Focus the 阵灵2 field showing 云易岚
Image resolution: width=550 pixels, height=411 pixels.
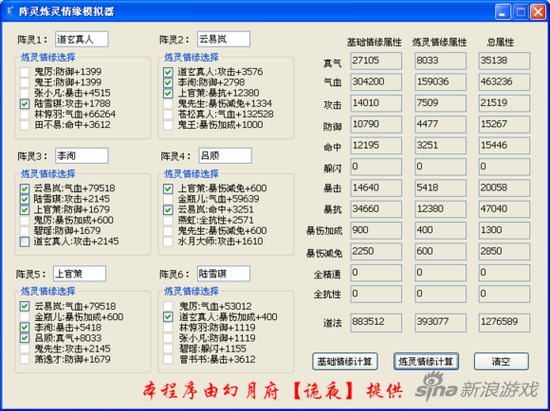pyautogui.click(x=223, y=39)
